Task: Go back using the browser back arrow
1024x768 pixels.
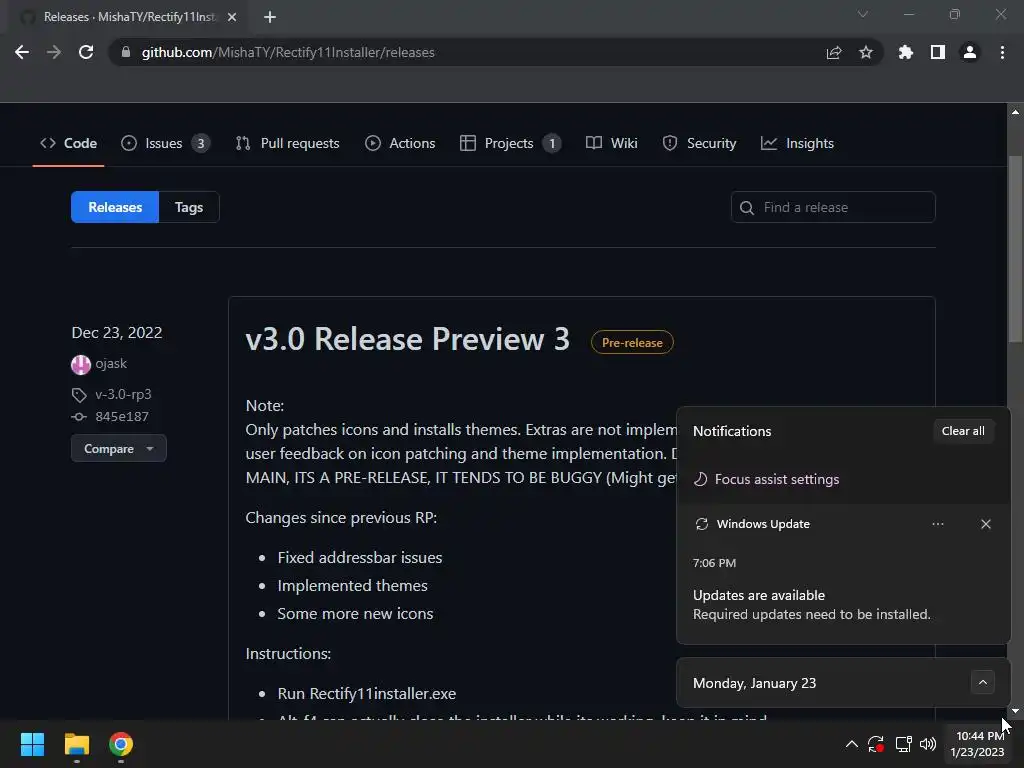Action: tap(22, 52)
